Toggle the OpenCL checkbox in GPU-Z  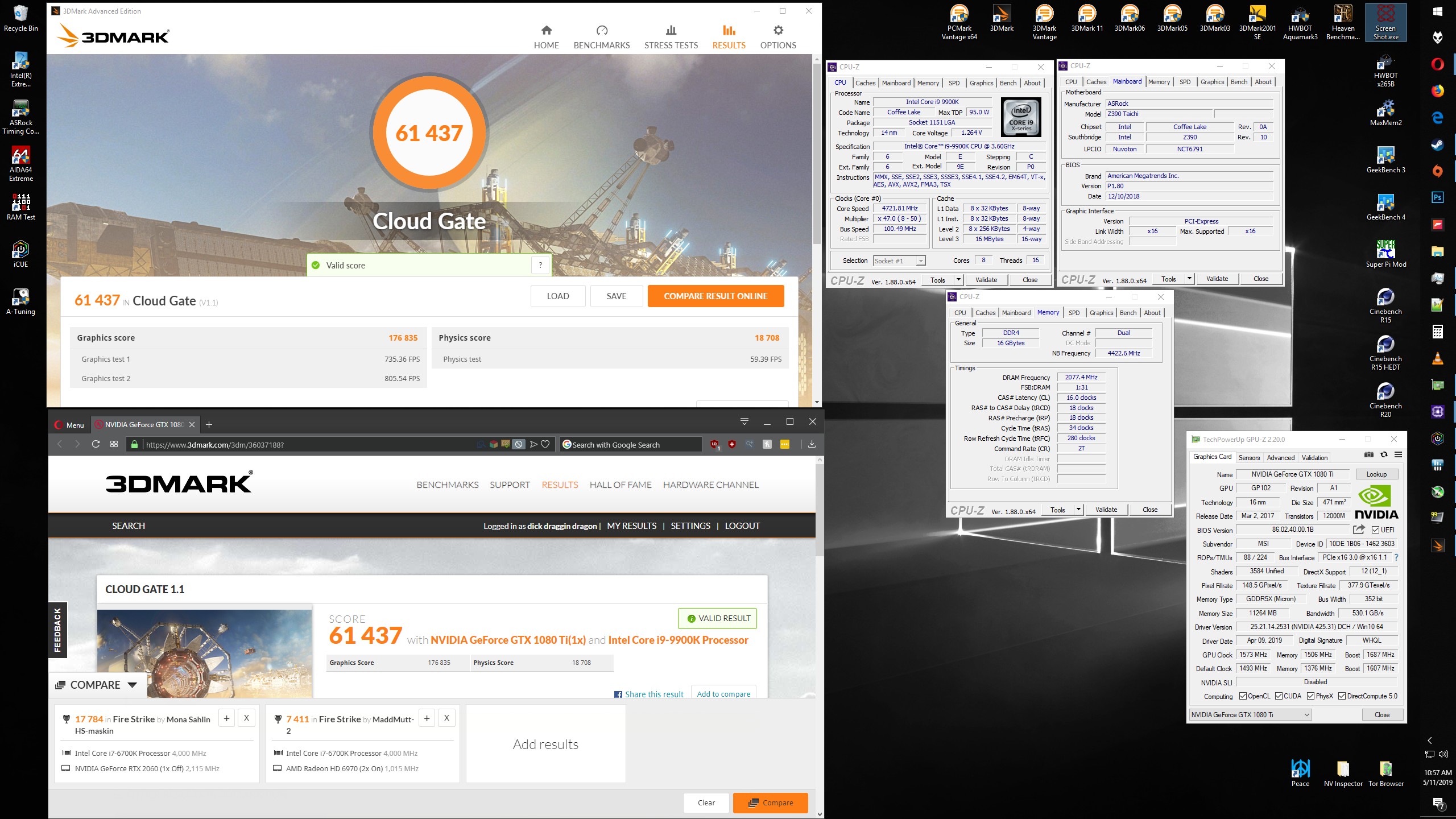click(1243, 696)
